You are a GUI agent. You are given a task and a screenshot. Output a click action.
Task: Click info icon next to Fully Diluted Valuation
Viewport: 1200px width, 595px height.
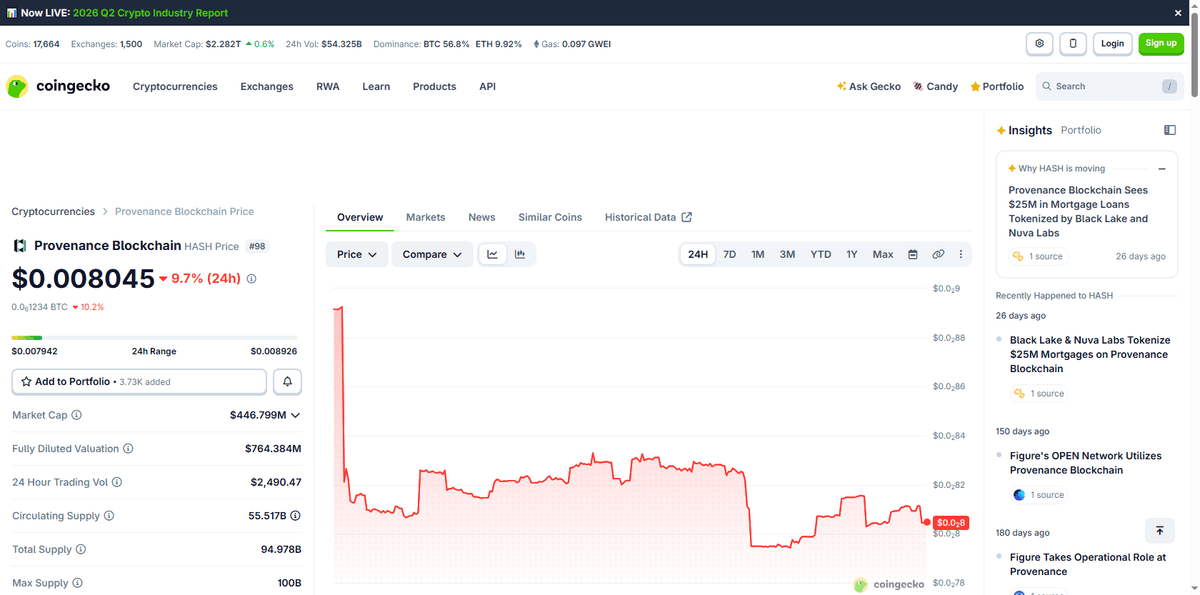pos(128,449)
